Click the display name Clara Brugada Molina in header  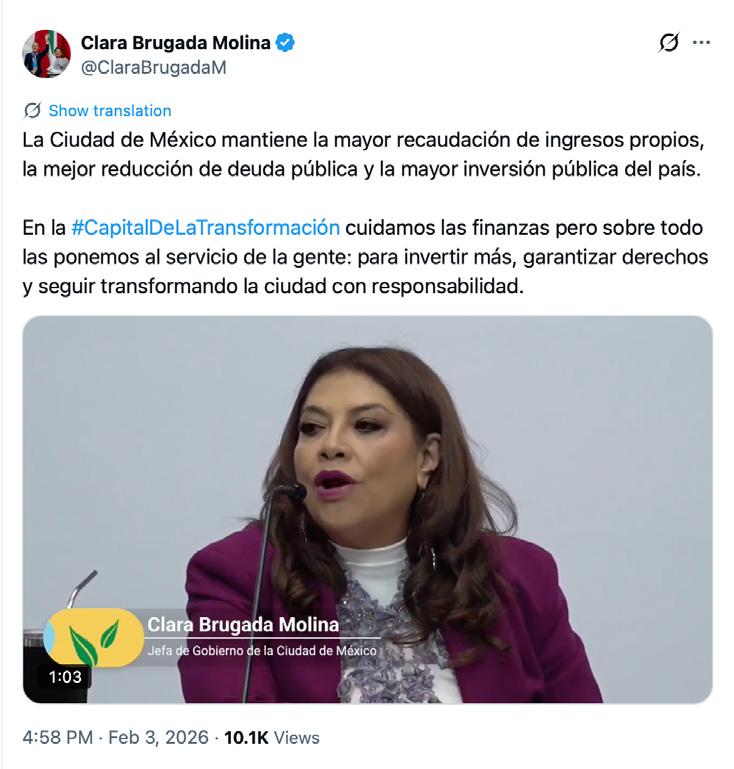point(176,43)
